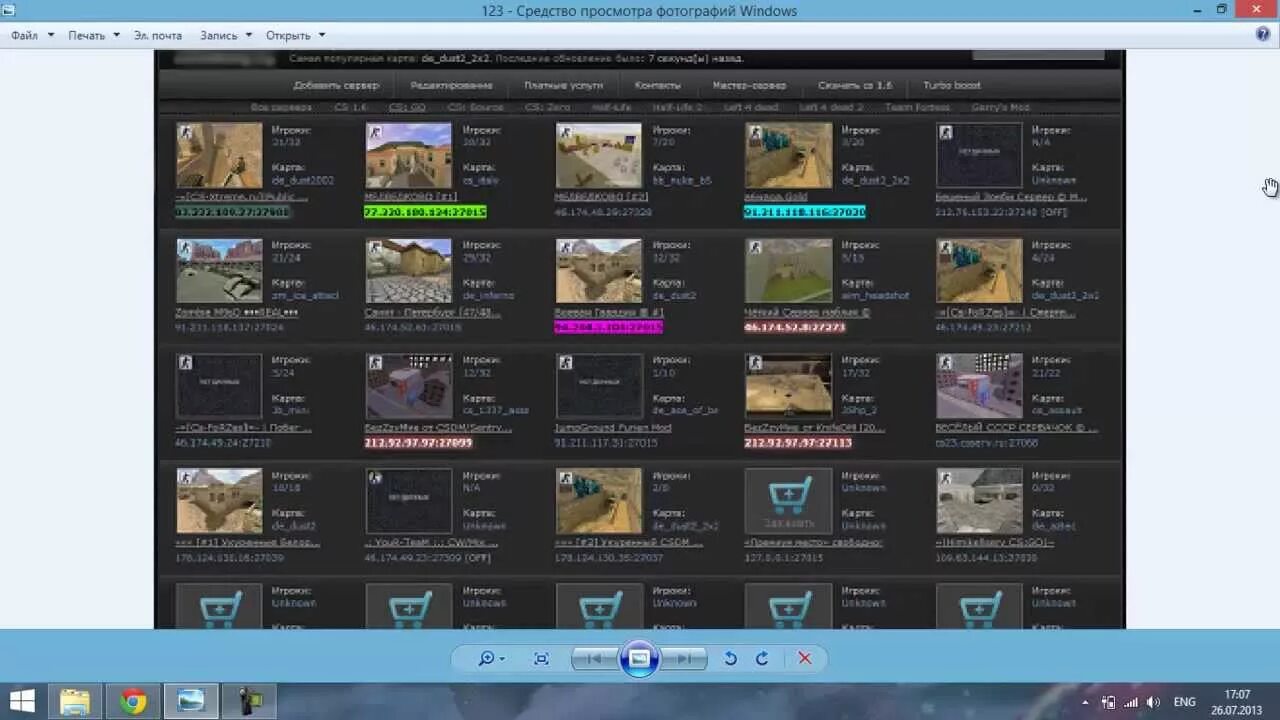Go to the previous photo

(594, 658)
